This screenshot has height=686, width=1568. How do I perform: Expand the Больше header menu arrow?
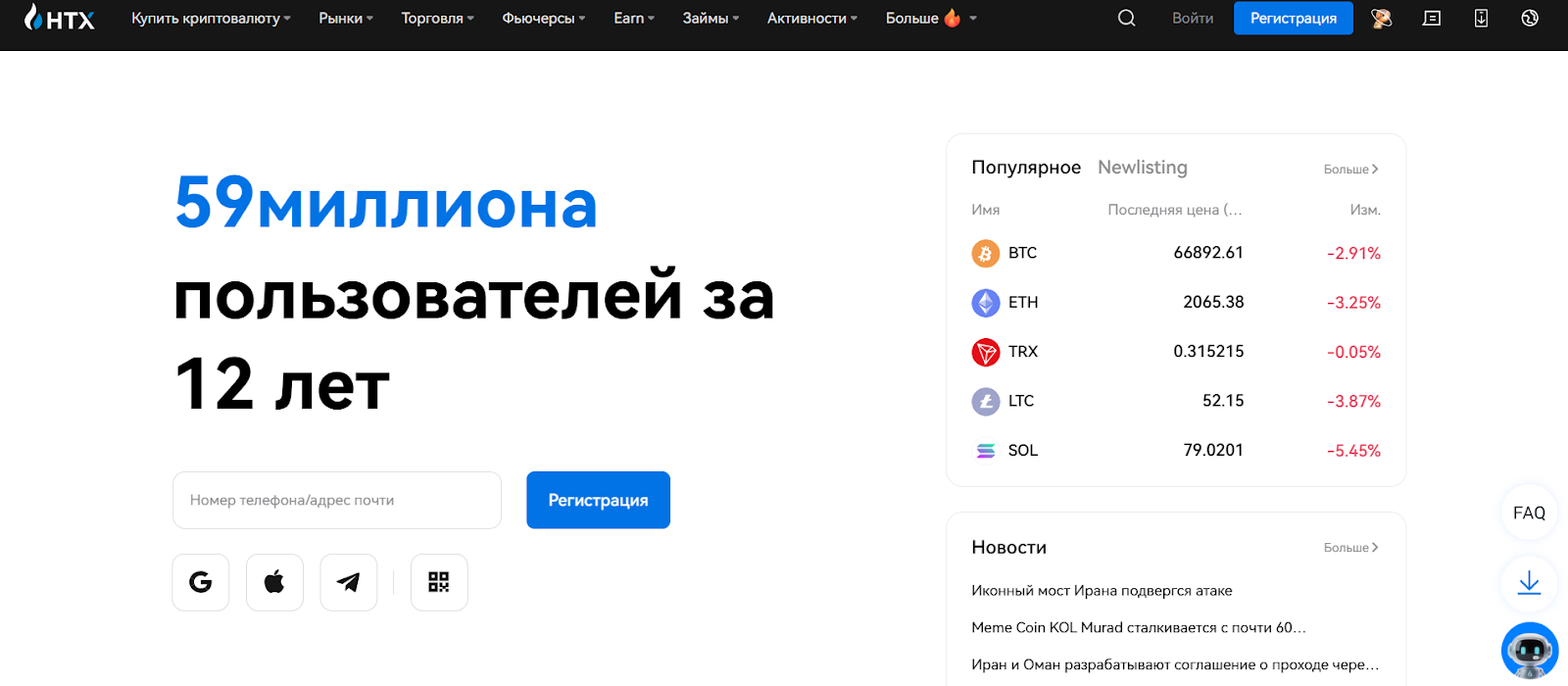coord(973,18)
